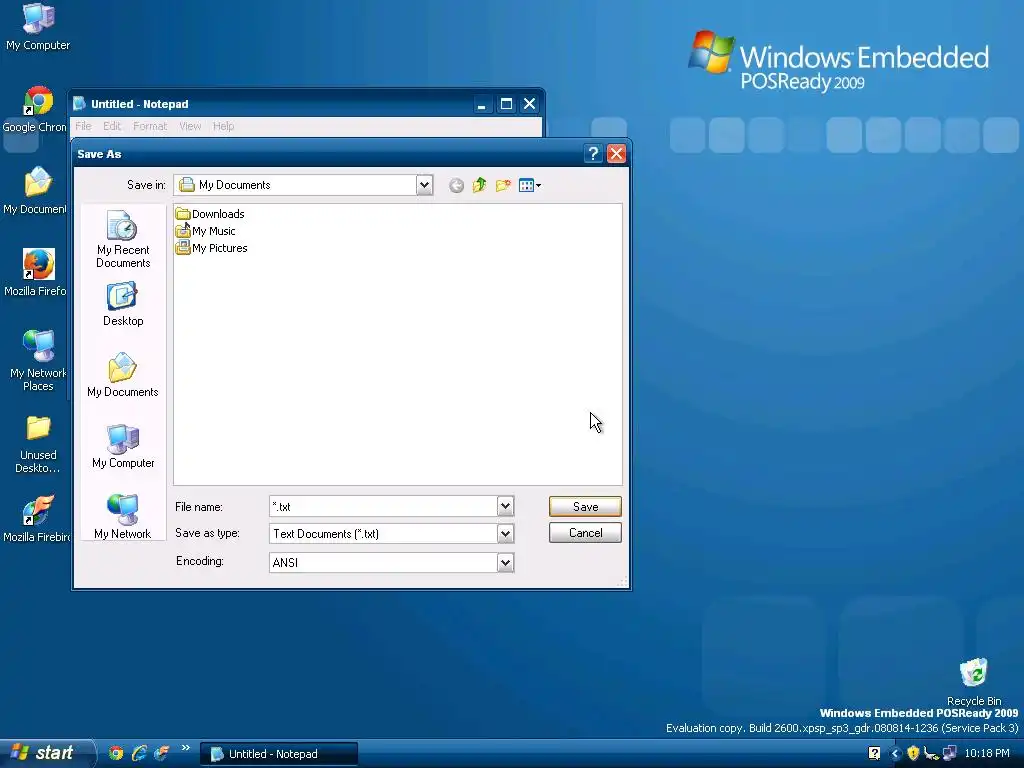Open the Start menu
The image size is (1024, 768).
coord(47,753)
